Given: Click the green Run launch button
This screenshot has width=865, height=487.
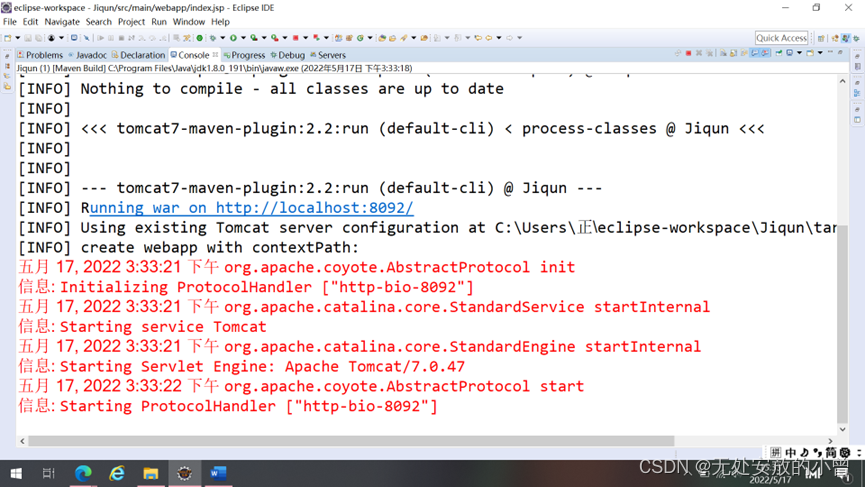Looking at the screenshot, I should (x=233, y=38).
